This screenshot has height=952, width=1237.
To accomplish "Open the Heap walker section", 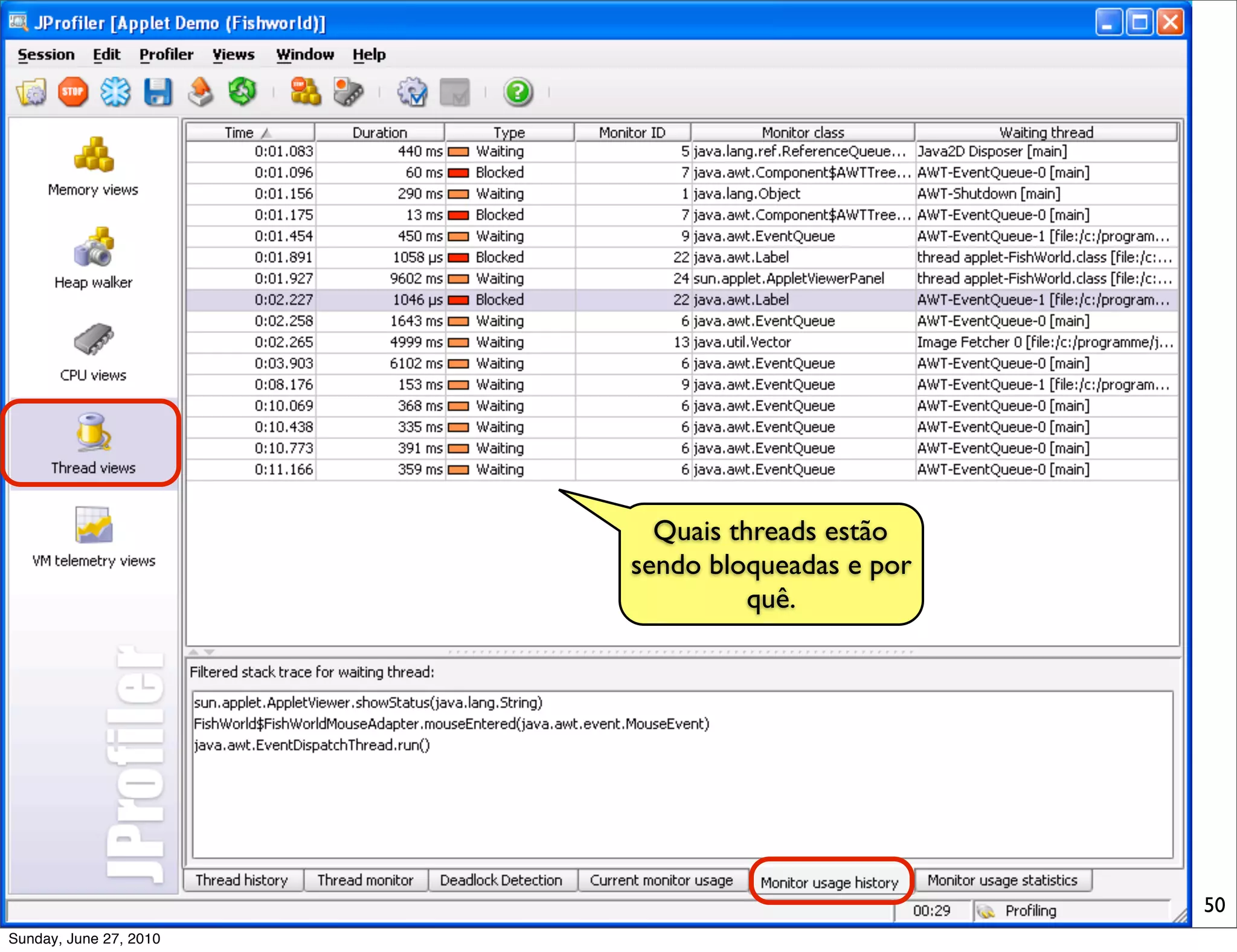I will pyautogui.click(x=93, y=259).
